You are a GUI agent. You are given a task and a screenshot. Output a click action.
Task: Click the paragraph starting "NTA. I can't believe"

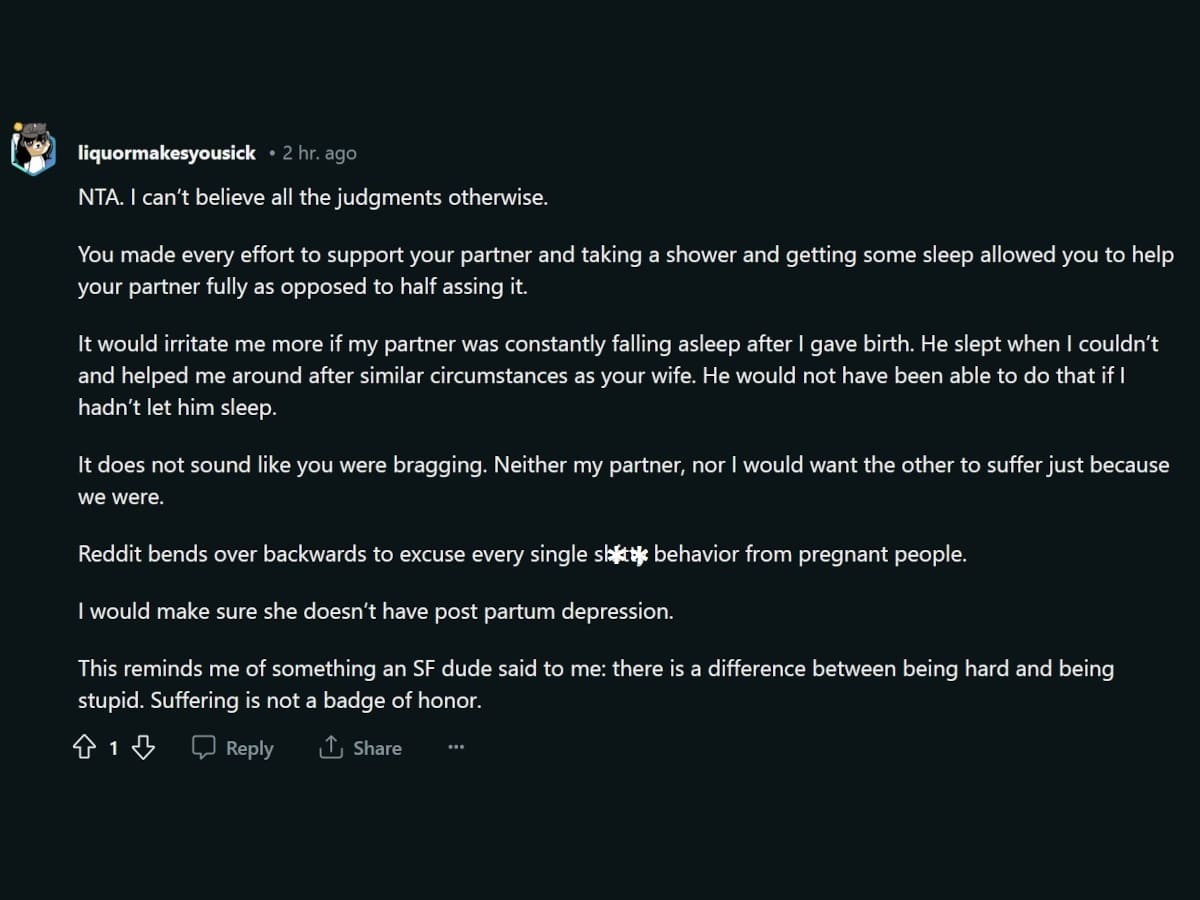(313, 197)
